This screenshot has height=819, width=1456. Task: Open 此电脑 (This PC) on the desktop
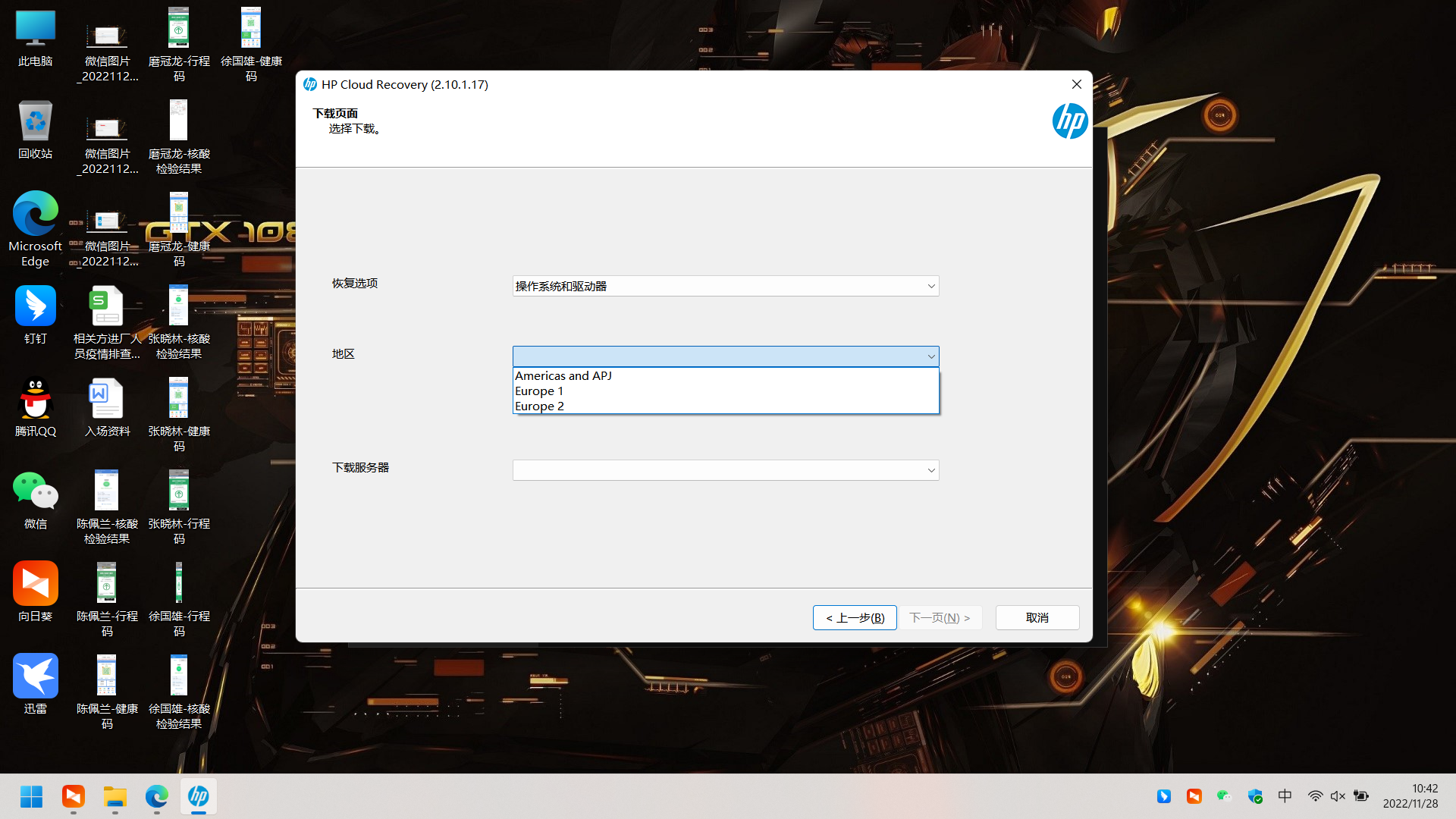click(x=35, y=30)
